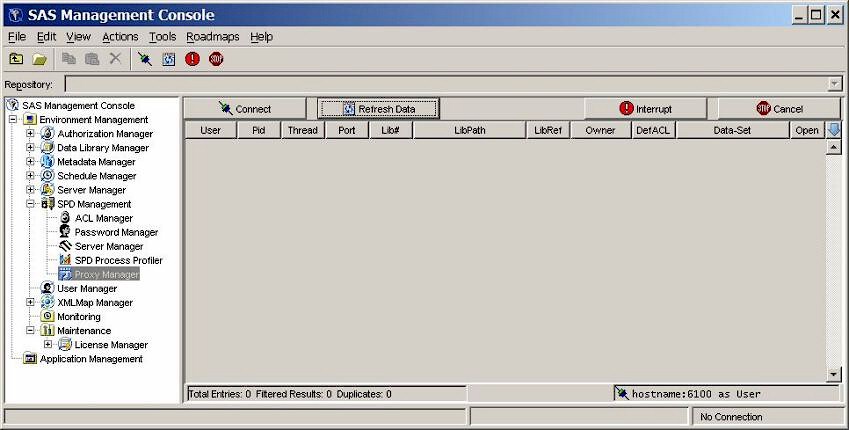The width and height of the screenshot is (849, 430).
Task: Open the Repository dropdown
Action: click(x=835, y=84)
